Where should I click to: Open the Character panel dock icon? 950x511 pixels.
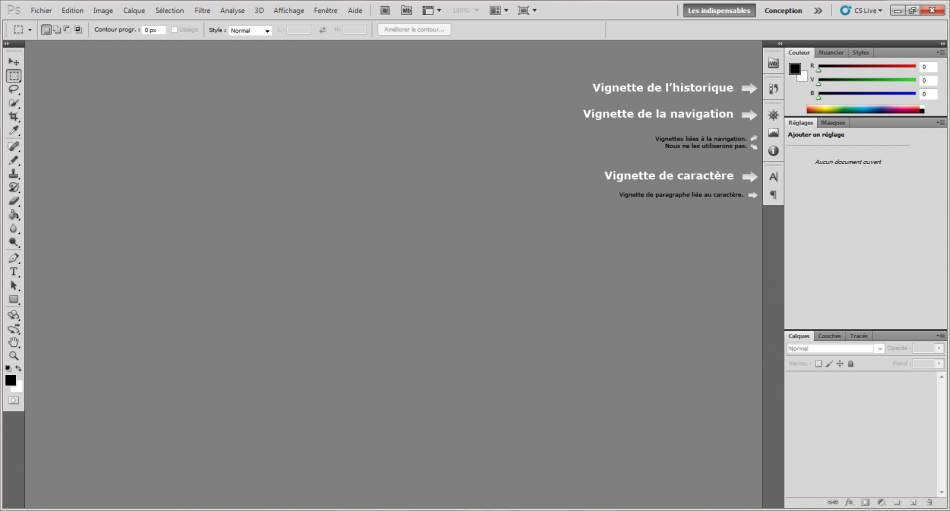(773, 176)
